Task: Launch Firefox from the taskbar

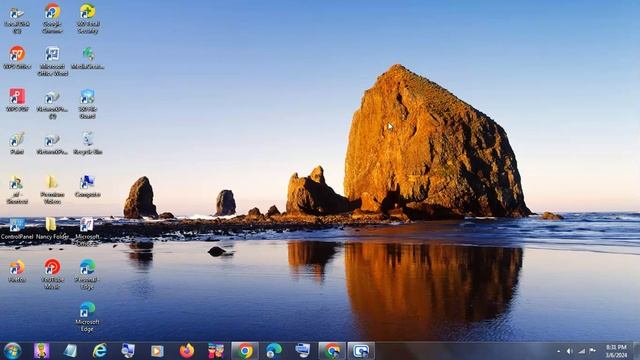Action: (x=187, y=351)
